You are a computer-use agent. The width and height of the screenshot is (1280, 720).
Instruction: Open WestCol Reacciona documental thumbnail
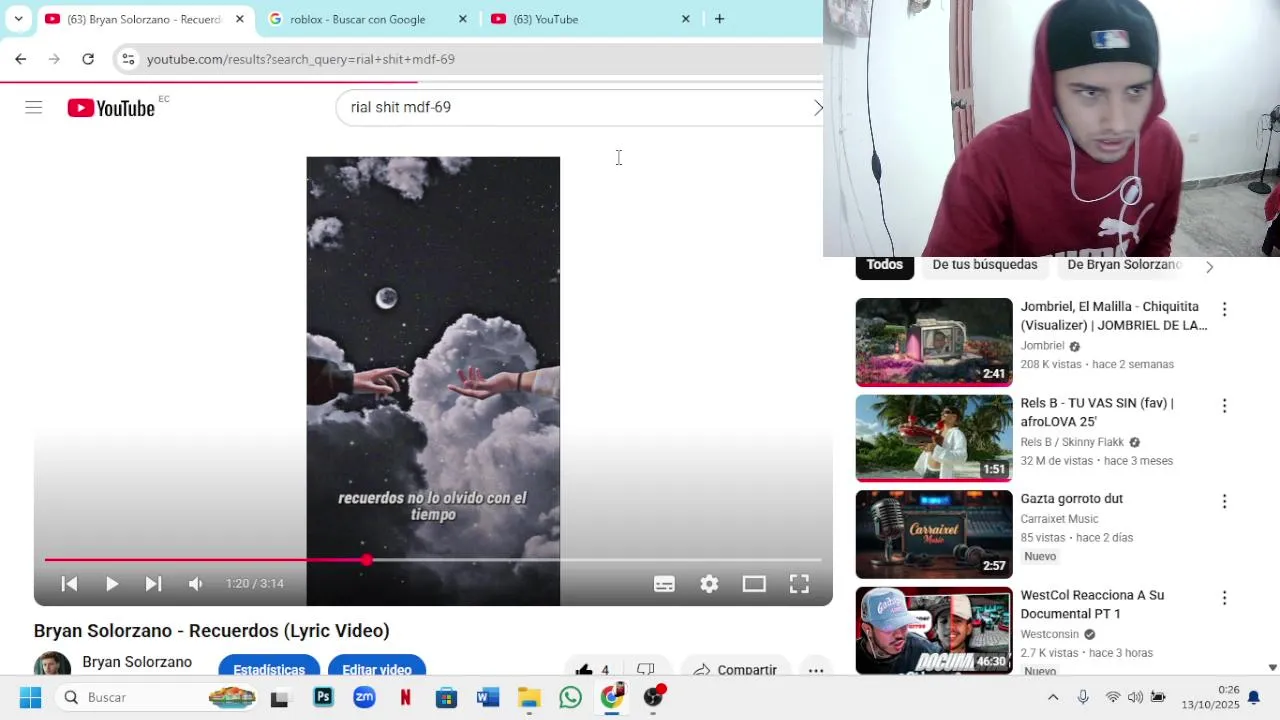[934, 630]
